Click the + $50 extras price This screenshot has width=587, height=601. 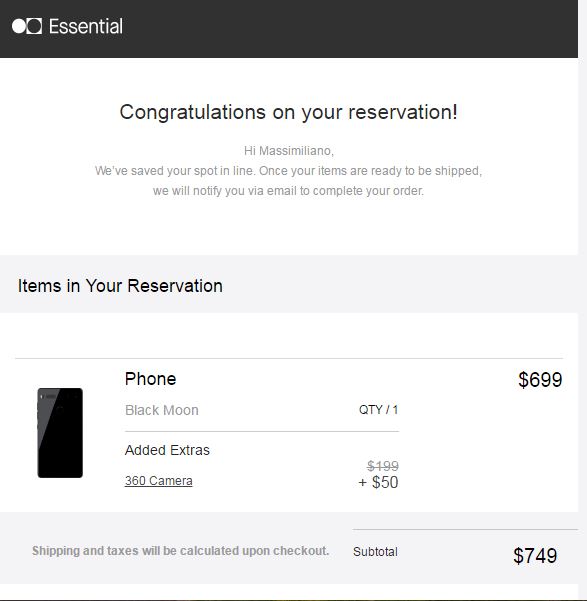pos(378,482)
